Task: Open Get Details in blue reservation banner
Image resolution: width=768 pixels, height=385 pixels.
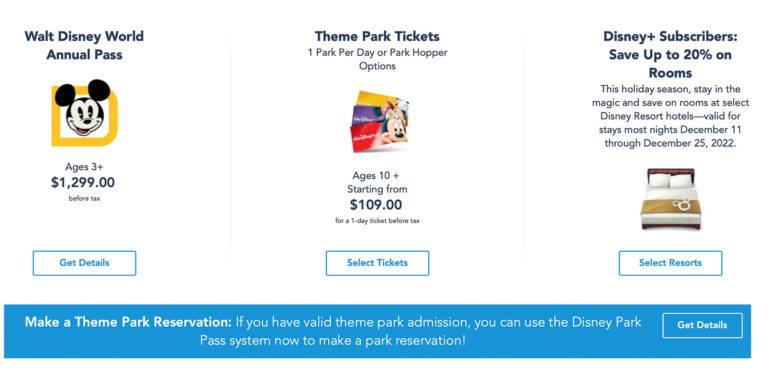Action: tap(702, 325)
